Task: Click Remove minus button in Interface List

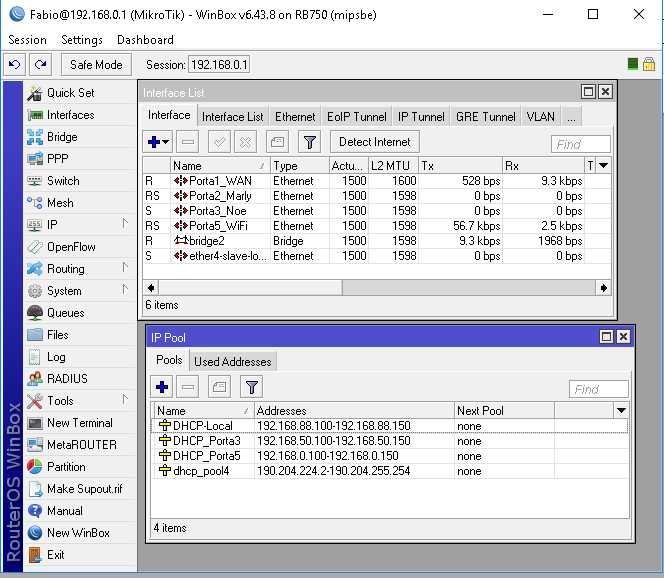Action: [x=188, y=142]
